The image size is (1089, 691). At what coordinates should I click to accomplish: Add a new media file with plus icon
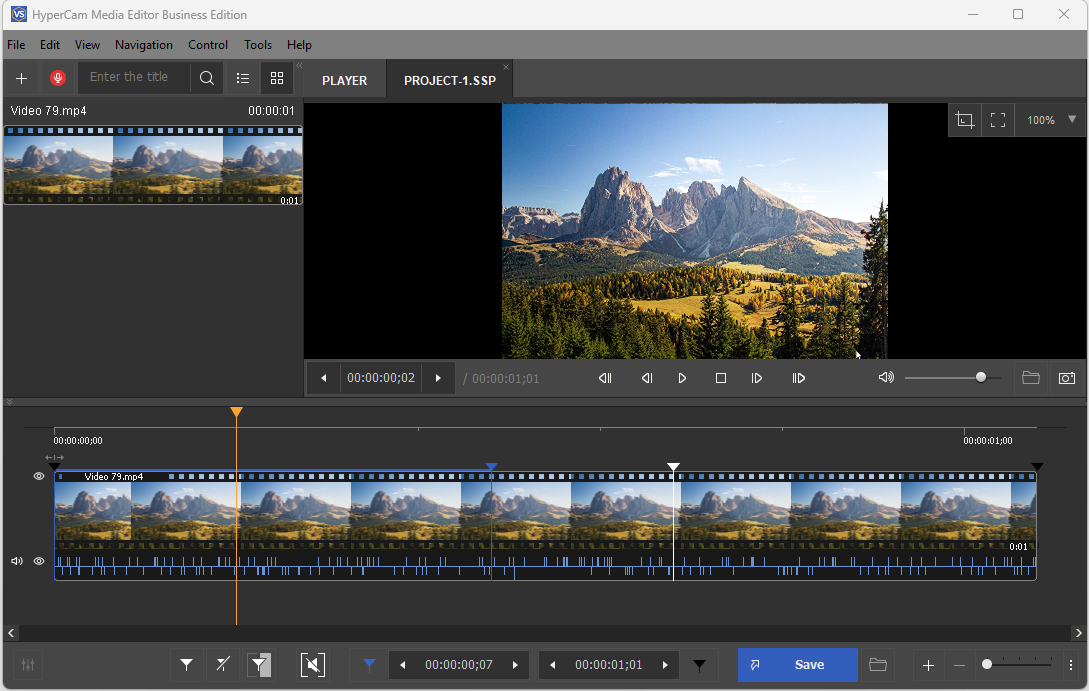click(21, 78)
